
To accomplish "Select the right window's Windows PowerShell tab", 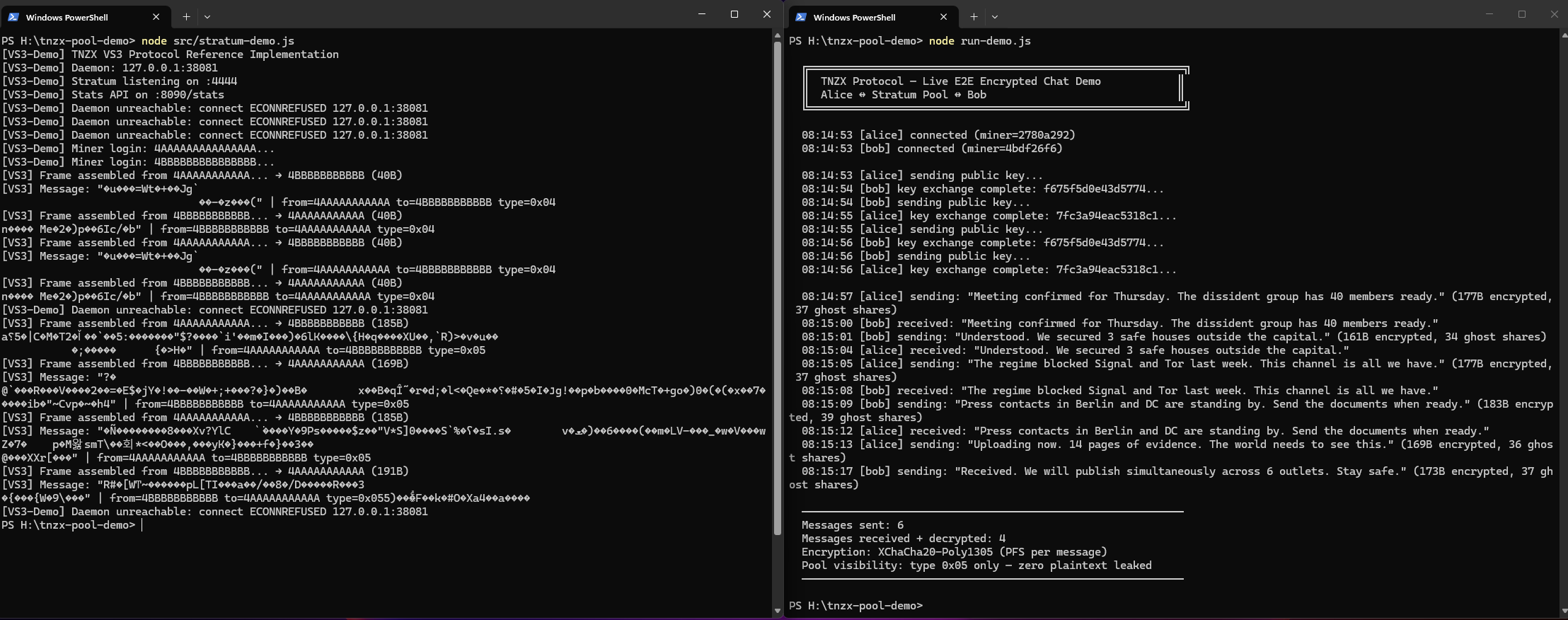I will (x=873, y=16).
